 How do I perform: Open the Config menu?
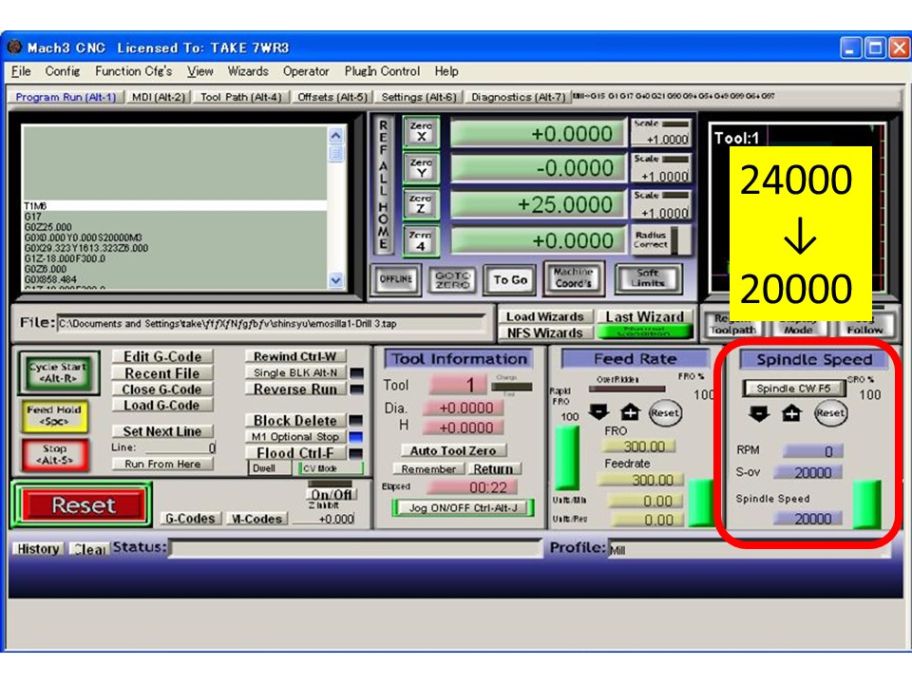pos(62,71)
